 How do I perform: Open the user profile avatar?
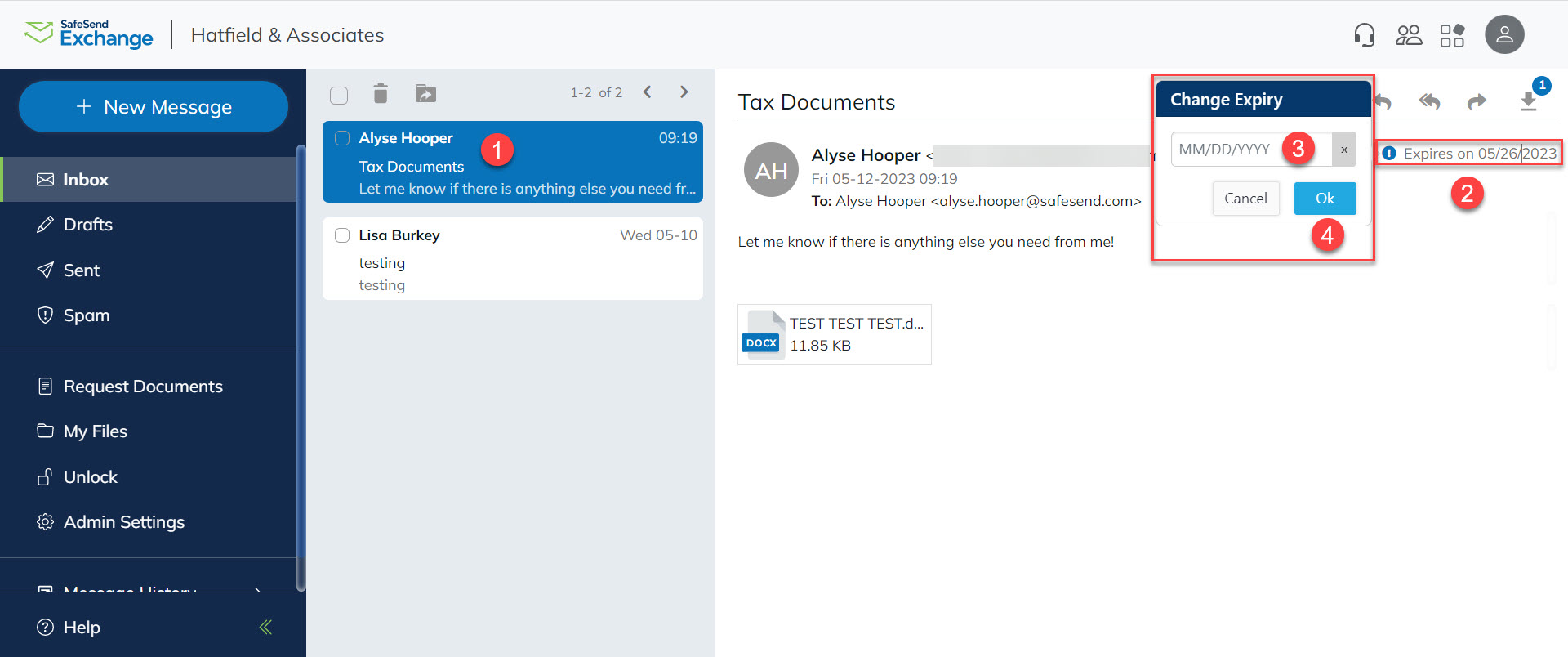(x=1504, y=35)
